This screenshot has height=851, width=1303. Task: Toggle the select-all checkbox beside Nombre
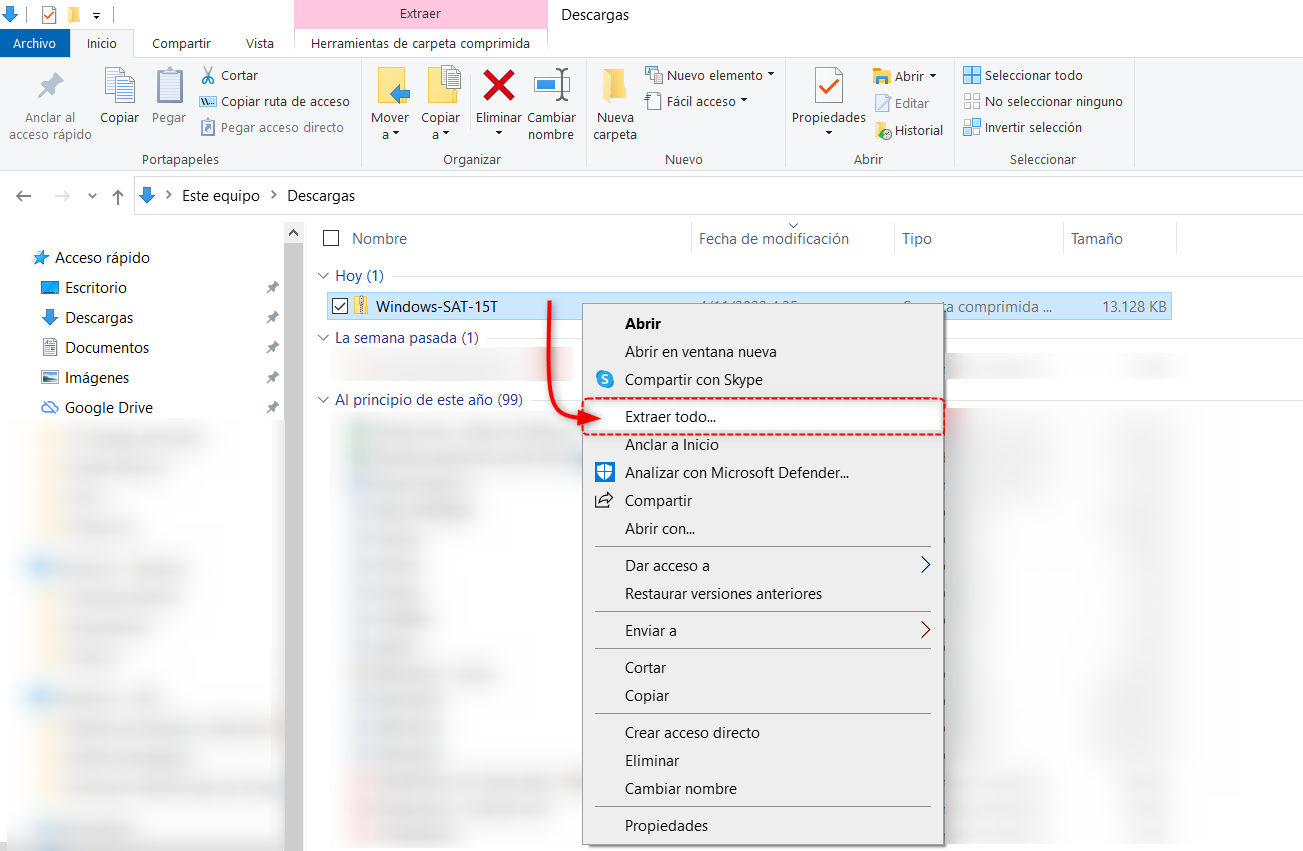331,238
